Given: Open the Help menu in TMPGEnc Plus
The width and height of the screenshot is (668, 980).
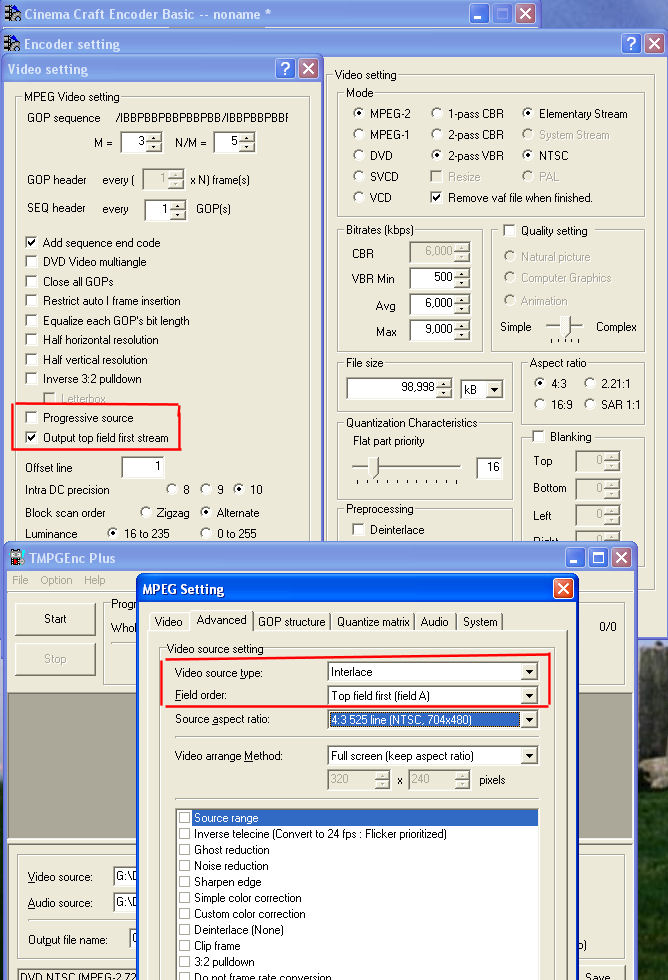Looking at the screenshot, I should 94,580.
